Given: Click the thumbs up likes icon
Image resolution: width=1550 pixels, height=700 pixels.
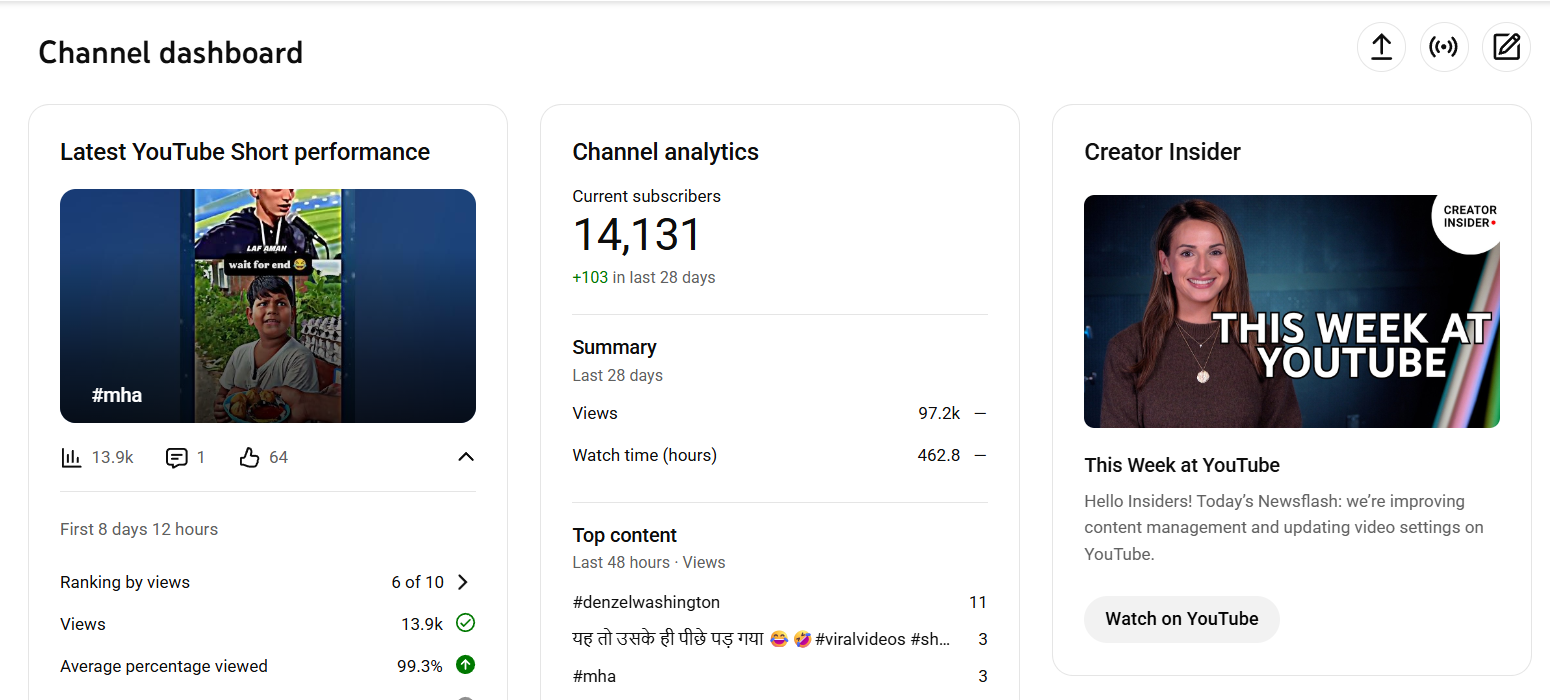Looking at the screenshot, I should (250, 458).
